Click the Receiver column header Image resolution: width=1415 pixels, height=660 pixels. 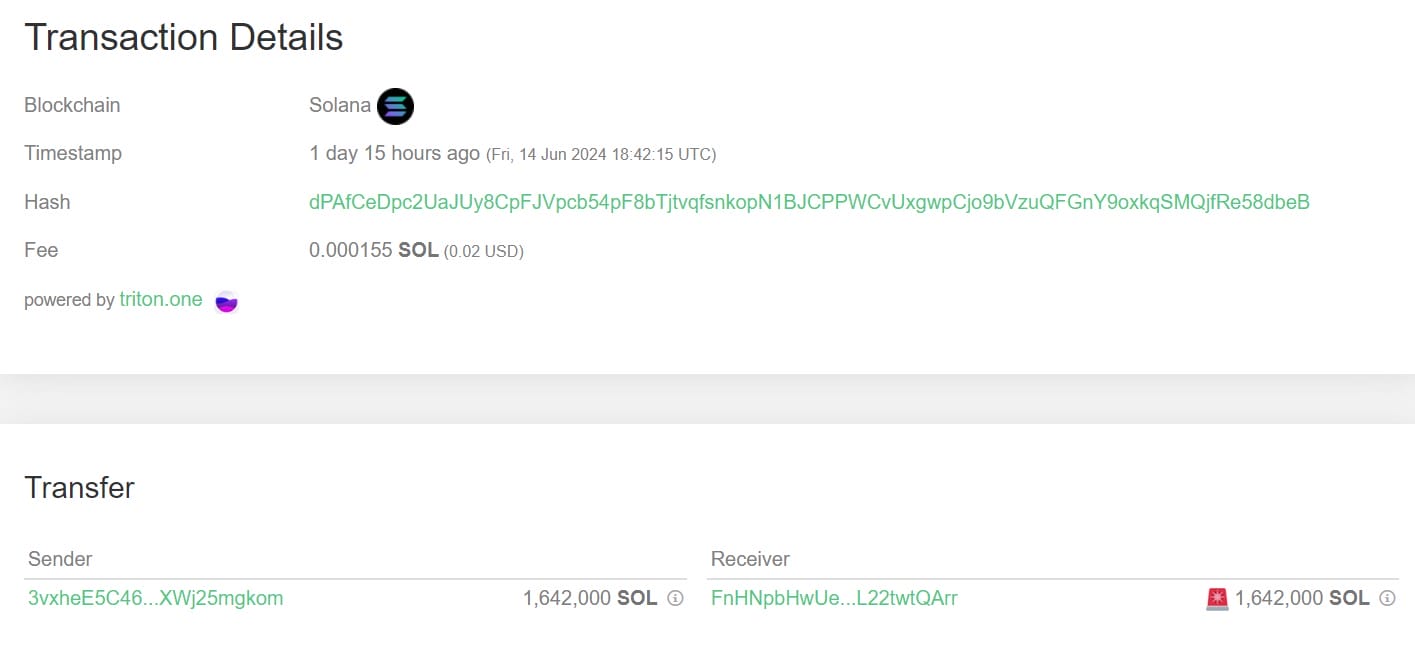750,558
